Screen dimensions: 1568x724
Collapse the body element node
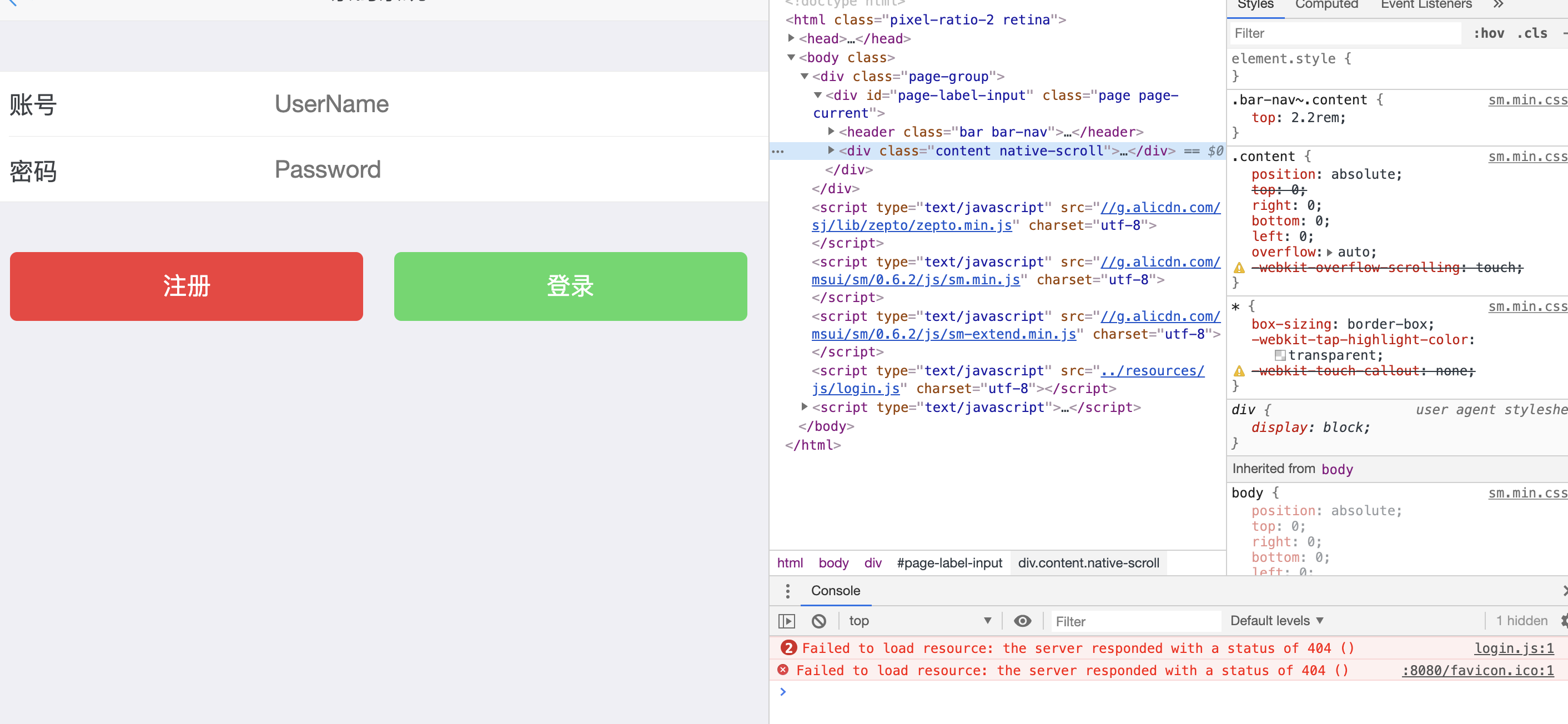(791, 57)
